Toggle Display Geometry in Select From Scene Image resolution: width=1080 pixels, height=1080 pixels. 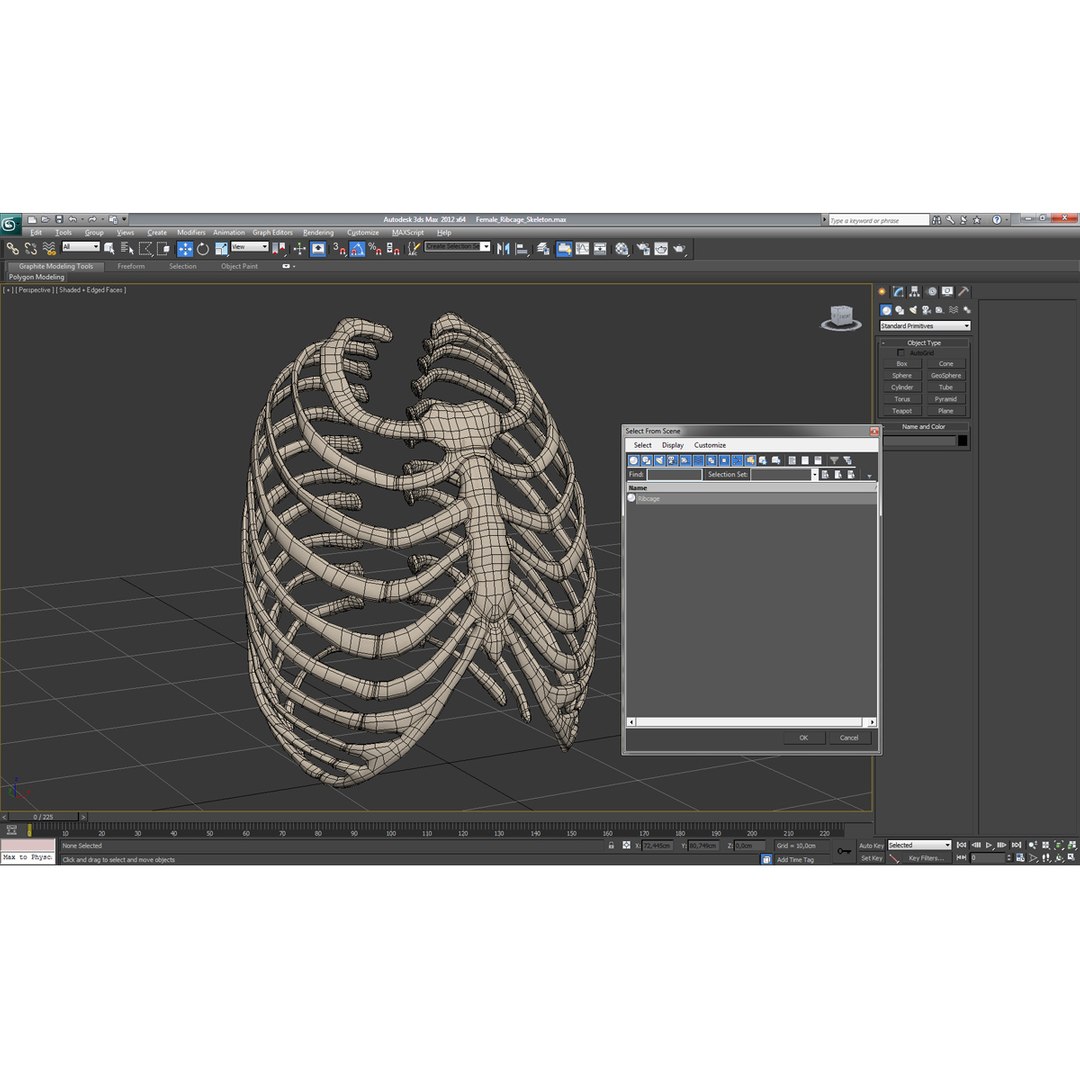(634, 460)
